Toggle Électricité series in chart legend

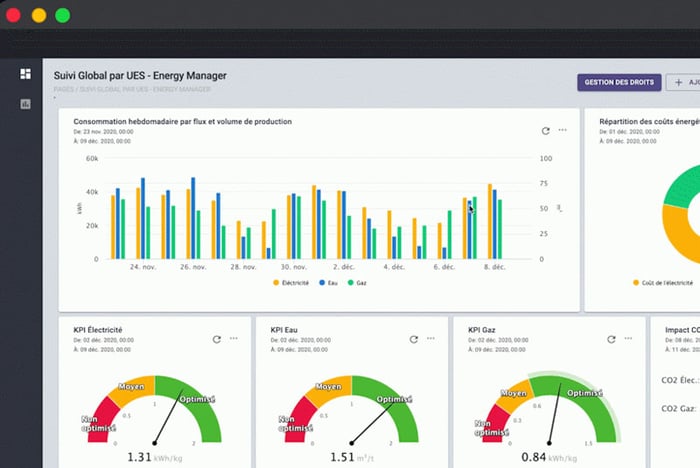coord(291,283)
